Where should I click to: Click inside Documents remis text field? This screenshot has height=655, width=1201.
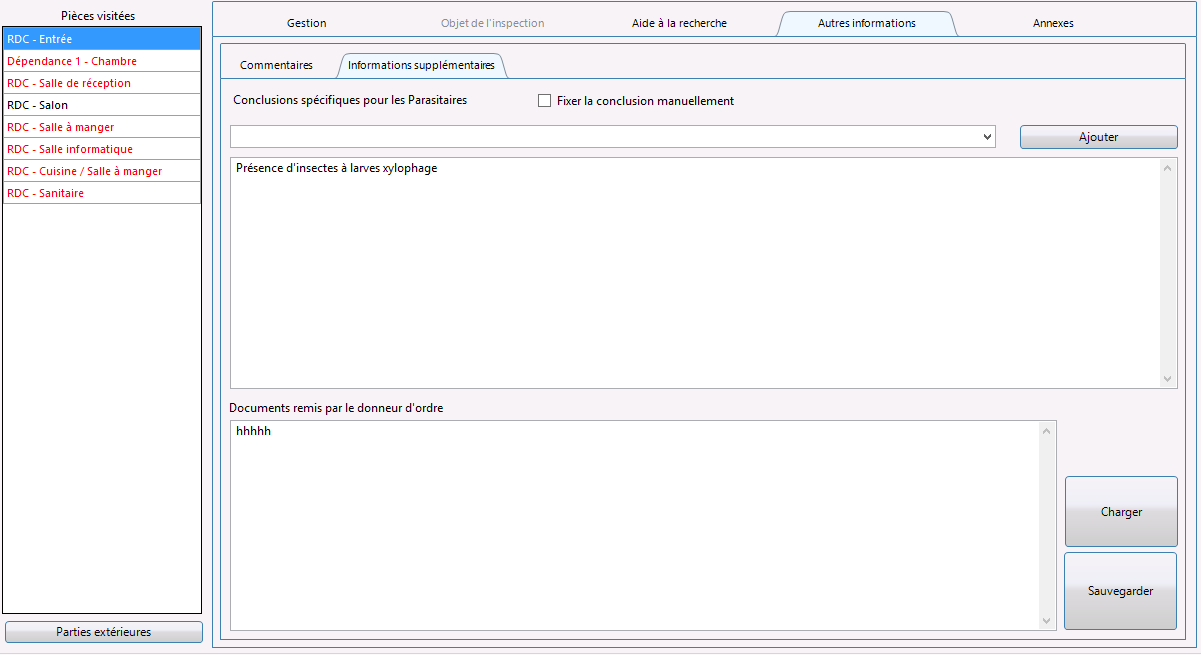pyautogui.click(x=635, y=526)
